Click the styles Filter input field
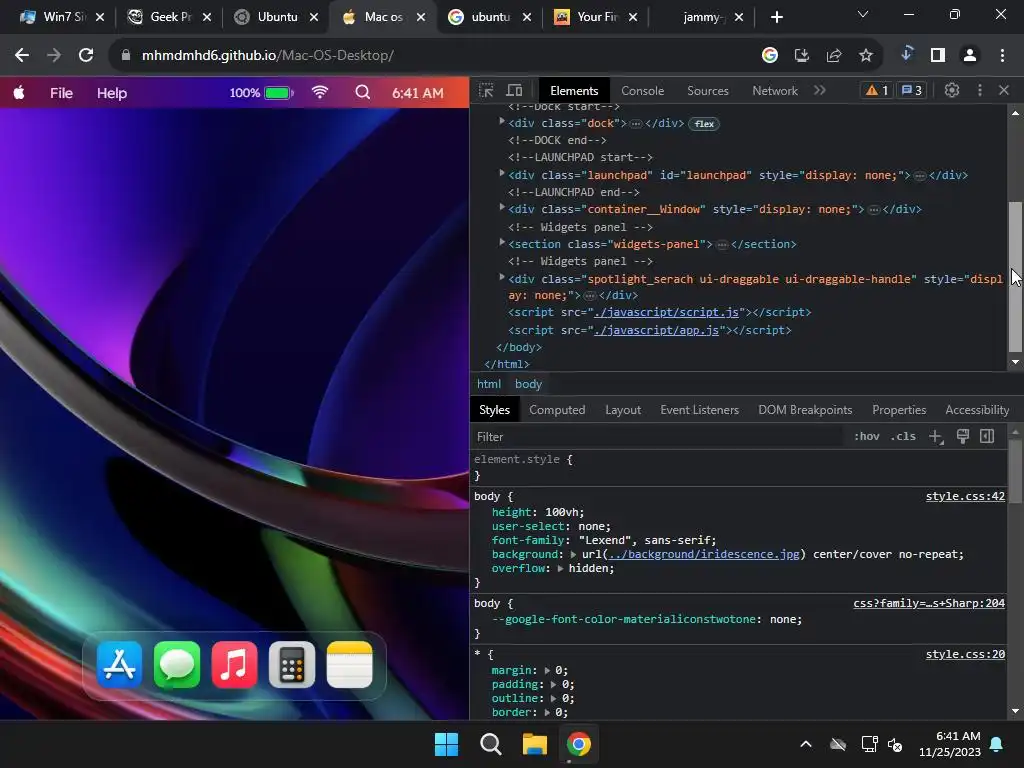This screenshot has width=1024, height=768. pos(660,437)
